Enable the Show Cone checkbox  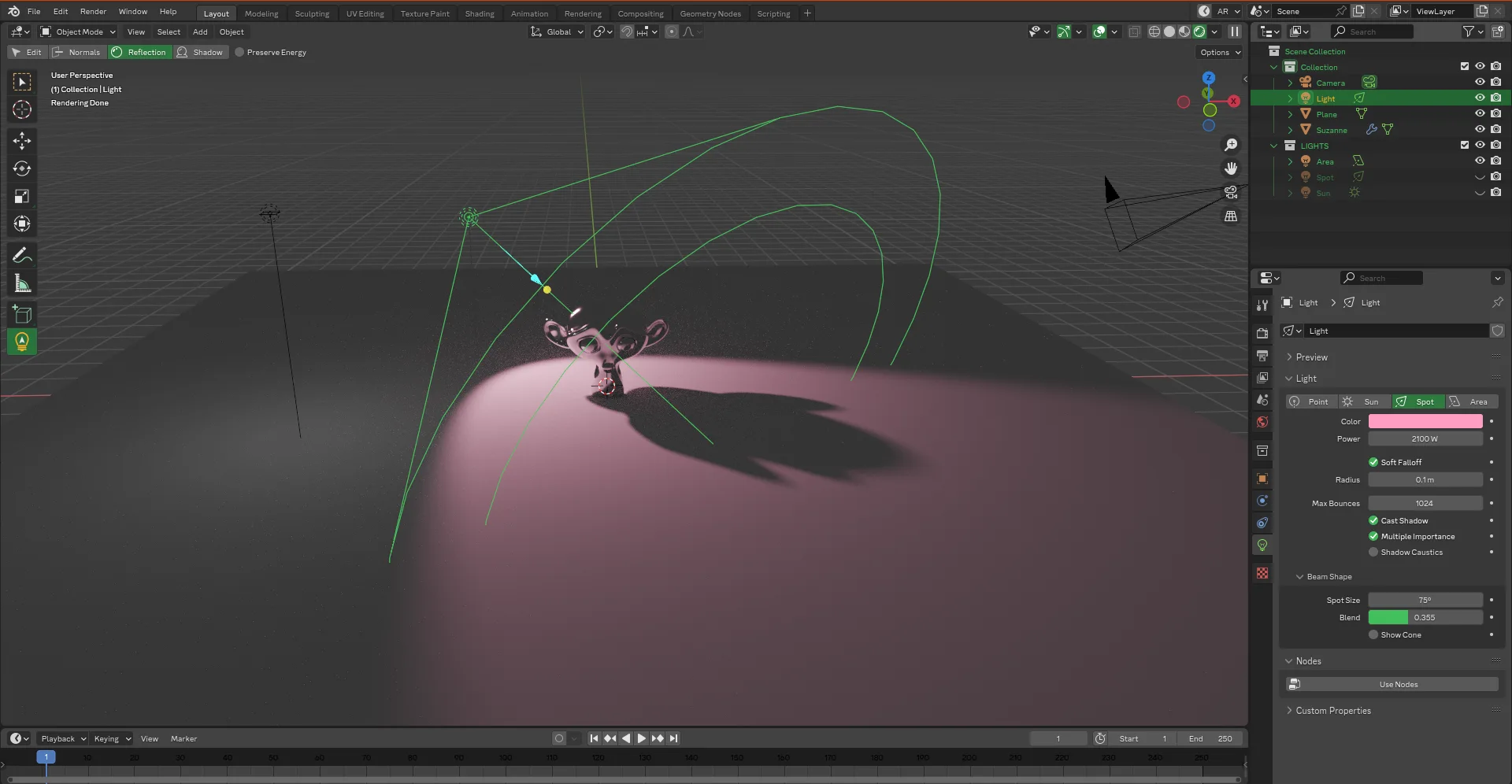tap(1373, 634)
